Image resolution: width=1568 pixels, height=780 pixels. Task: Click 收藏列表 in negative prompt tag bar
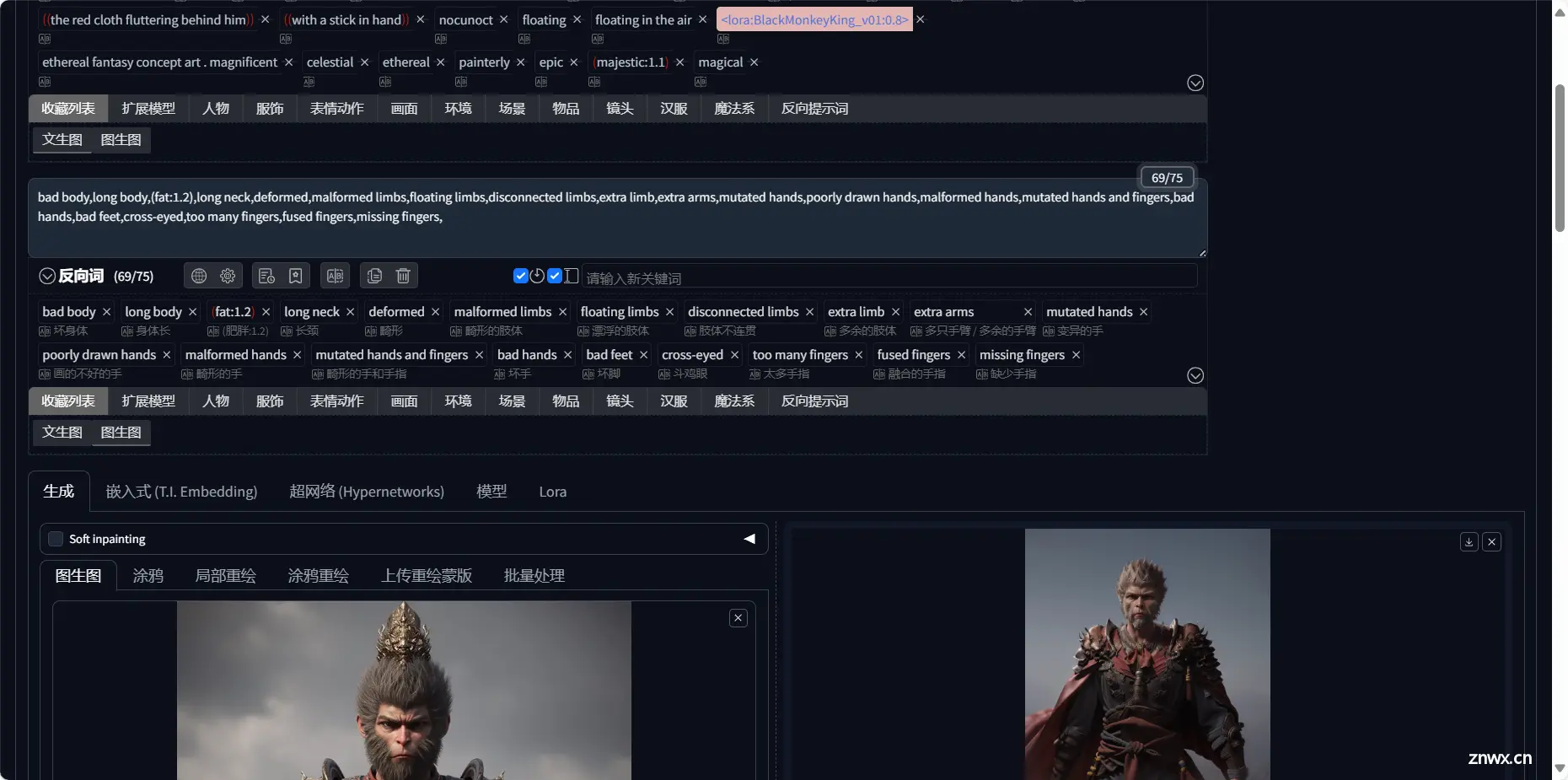point(68,401)
